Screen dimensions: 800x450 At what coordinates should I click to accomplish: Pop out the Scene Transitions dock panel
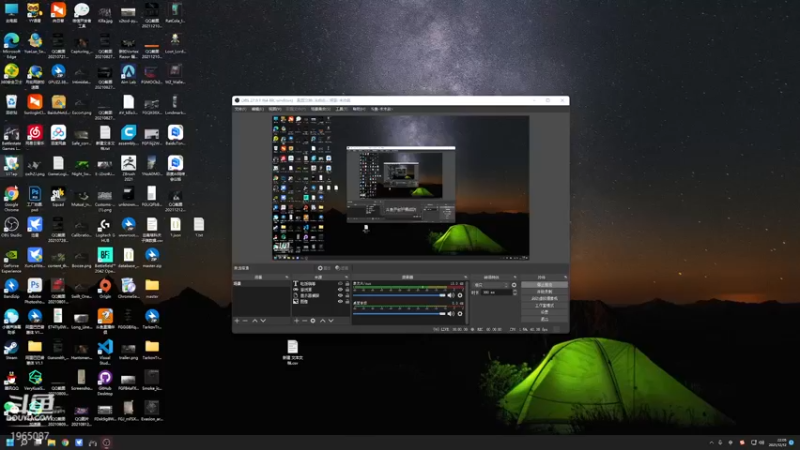click(x=515, y=277)
